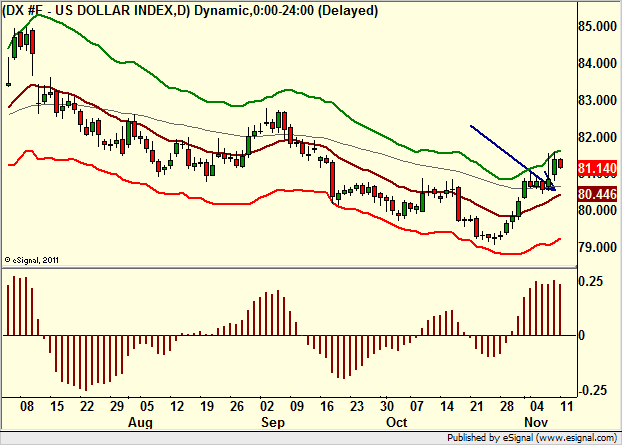Click the 14 date label on time axis
This screenshot has width=622, height=445.
tap(447, 407)
